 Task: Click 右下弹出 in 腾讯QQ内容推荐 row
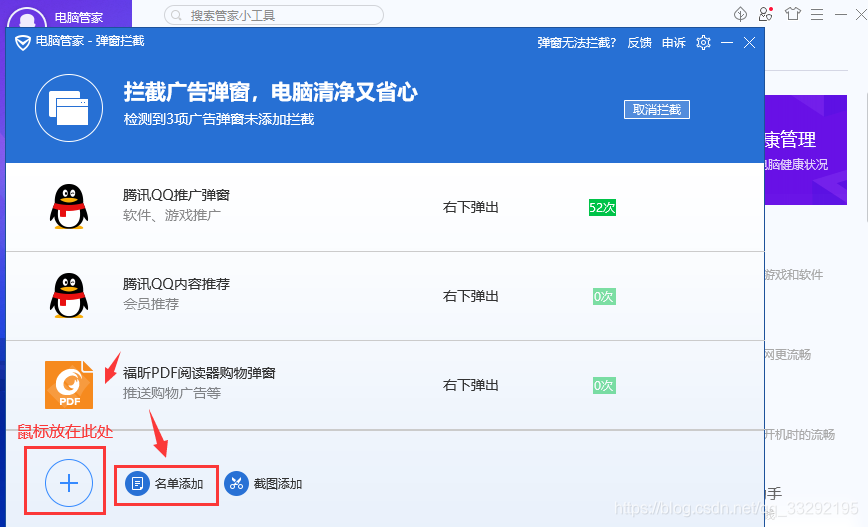coord(471,296)
